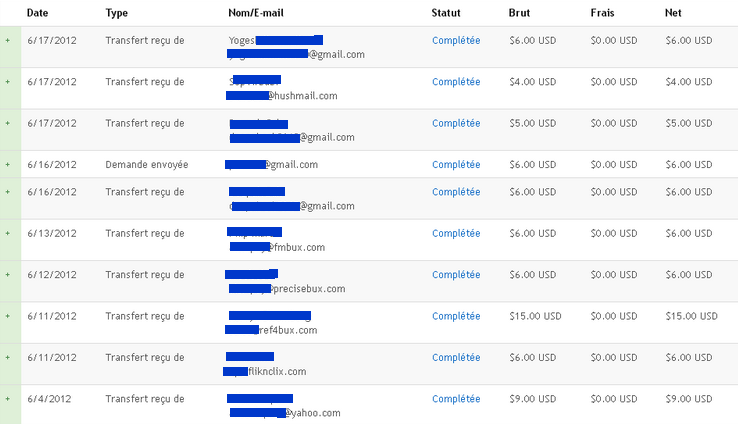Screen dimensions: 738x424
Task: Open Complétée status for 6/13/2012 transfer
Action: [x=456, y=234]
